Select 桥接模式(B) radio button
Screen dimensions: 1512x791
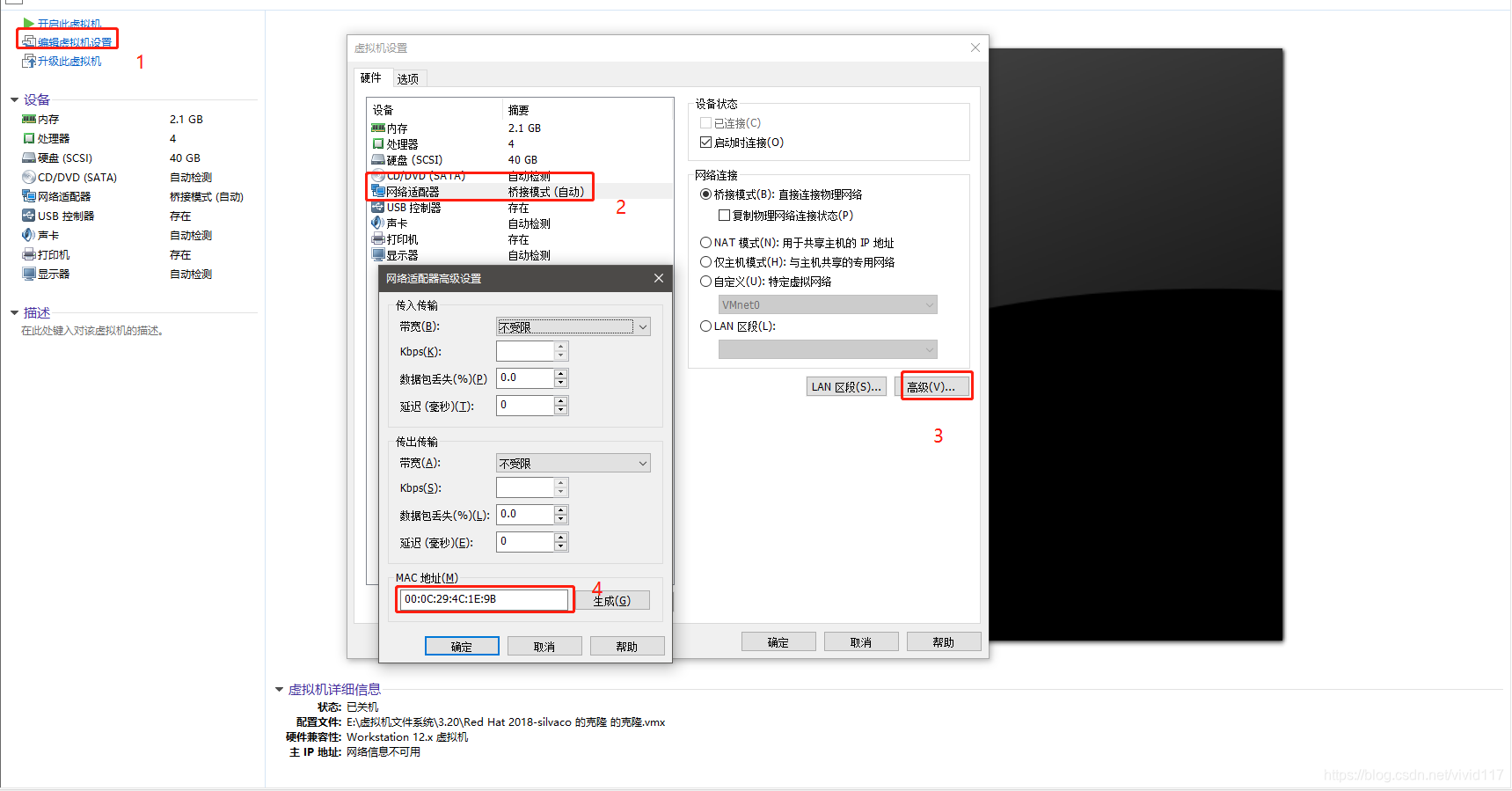(x=705, y=194)
